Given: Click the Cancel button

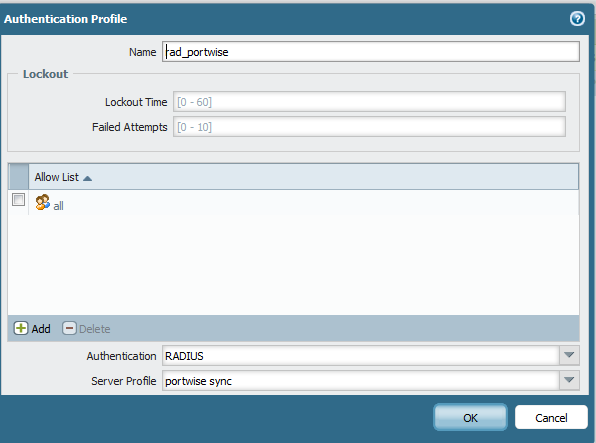Looking at the screenshot, I should pos(551,417).
